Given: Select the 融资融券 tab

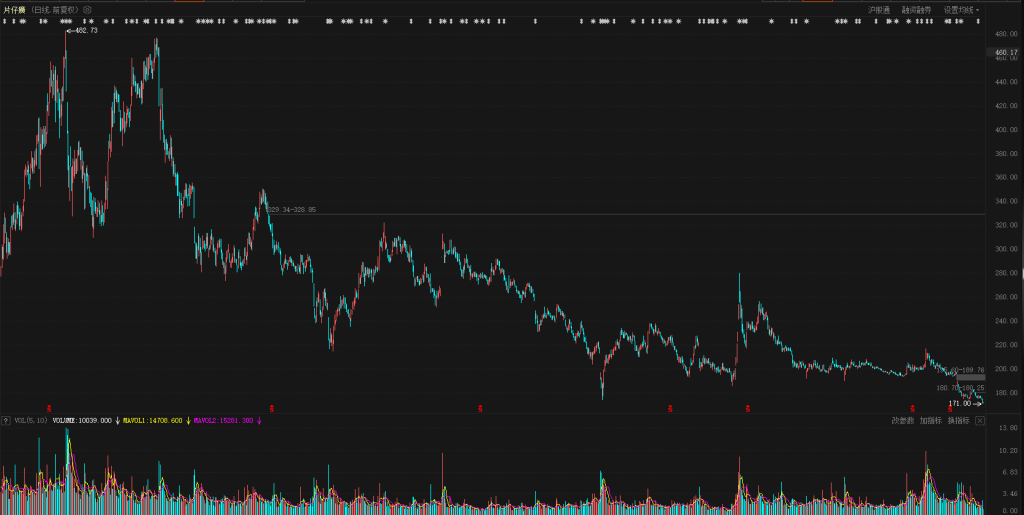Looking at the screenshot, I should 916,9.
